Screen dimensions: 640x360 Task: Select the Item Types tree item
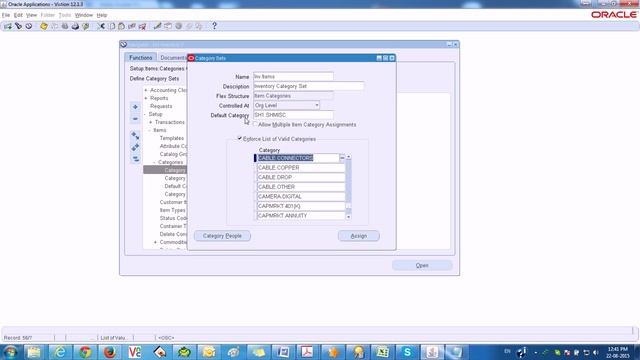(x=172, y=210)
